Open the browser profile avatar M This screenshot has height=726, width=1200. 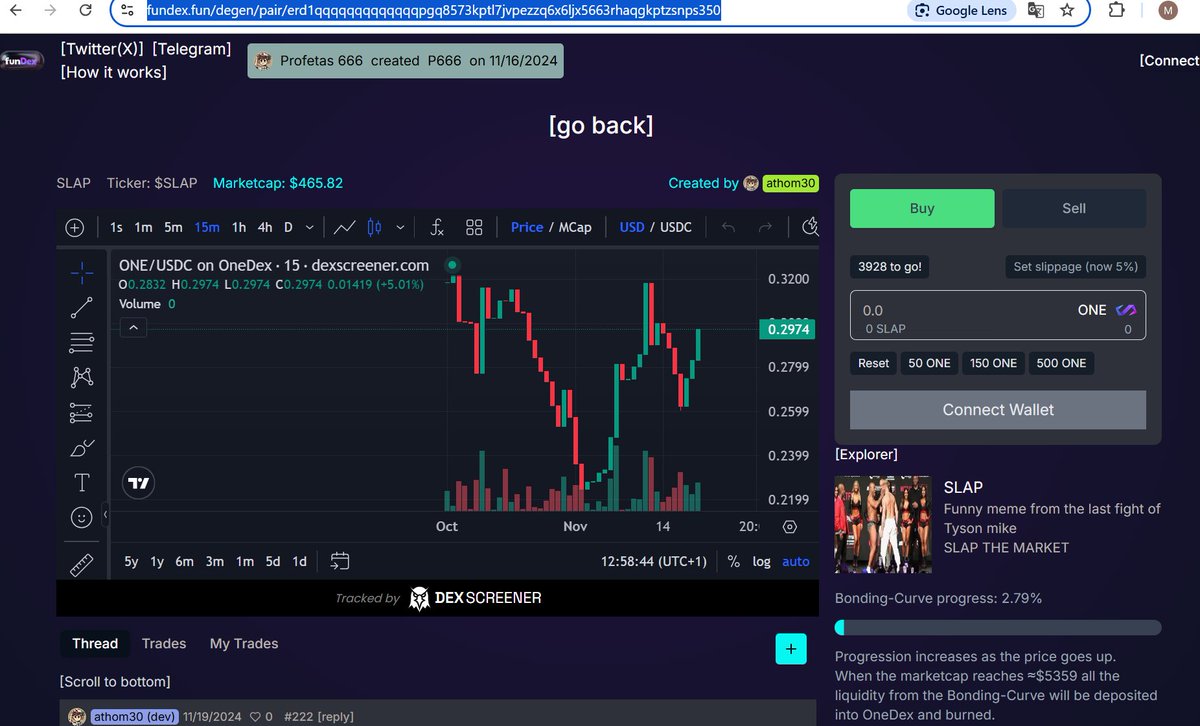[x=1168, y=10]
